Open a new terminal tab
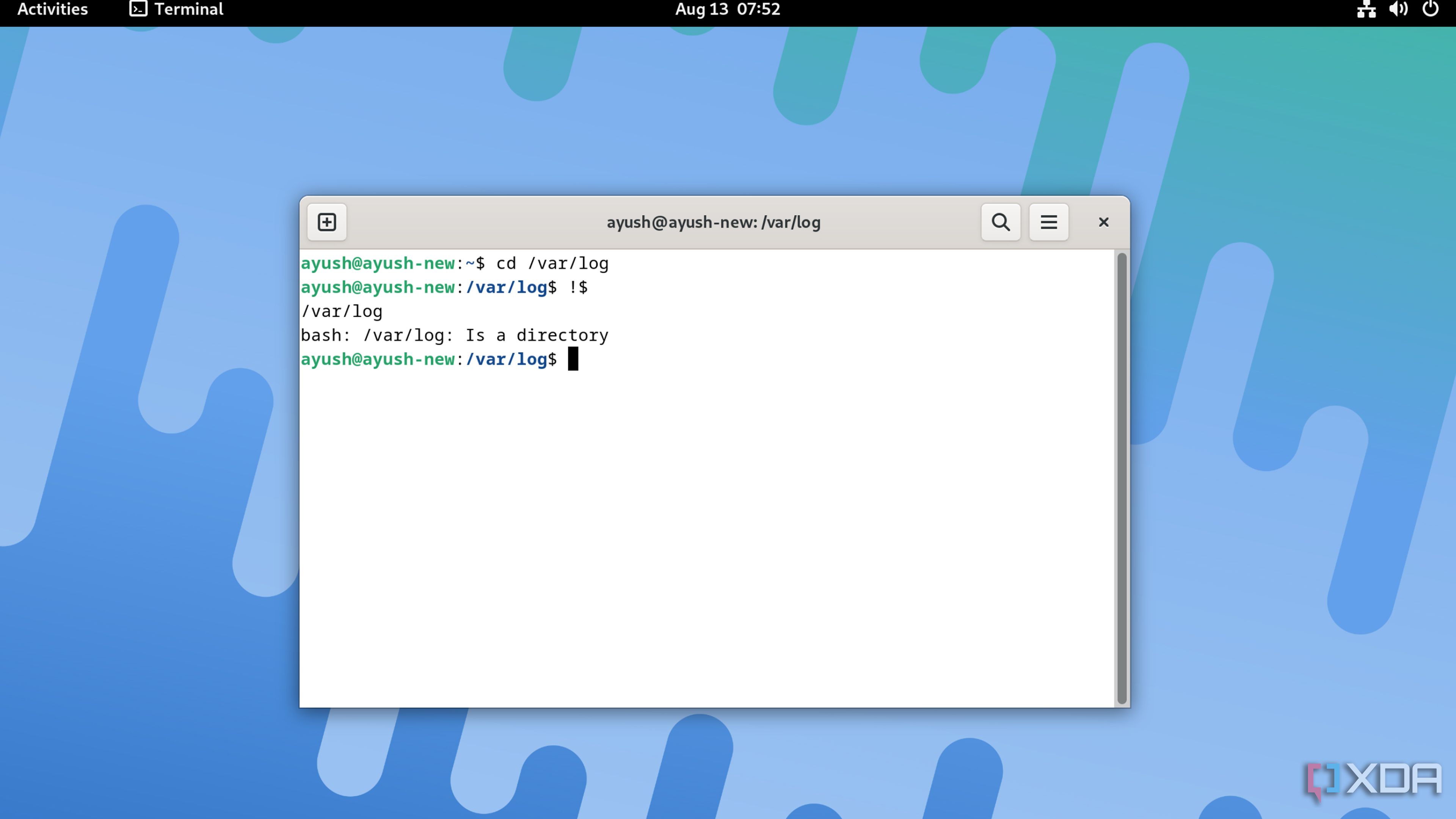1456x819 pixels. (x=327, y=222)
